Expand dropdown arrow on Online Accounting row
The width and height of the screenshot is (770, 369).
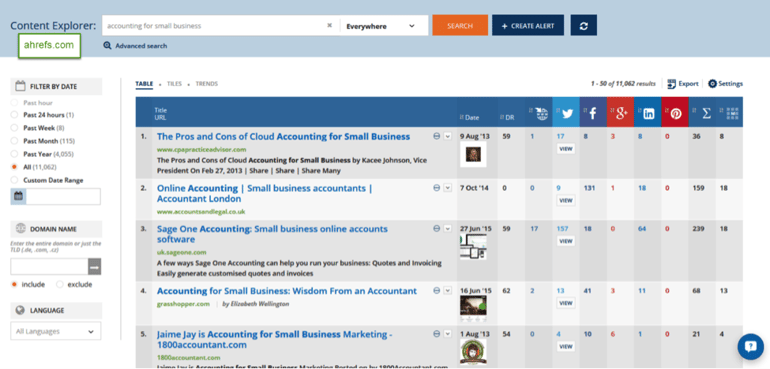[x=447, y=188]
